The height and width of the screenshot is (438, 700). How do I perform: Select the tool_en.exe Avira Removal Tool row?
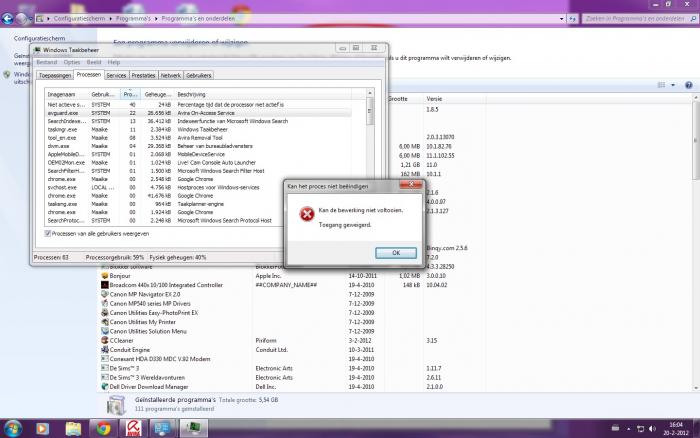pos(199,138)
